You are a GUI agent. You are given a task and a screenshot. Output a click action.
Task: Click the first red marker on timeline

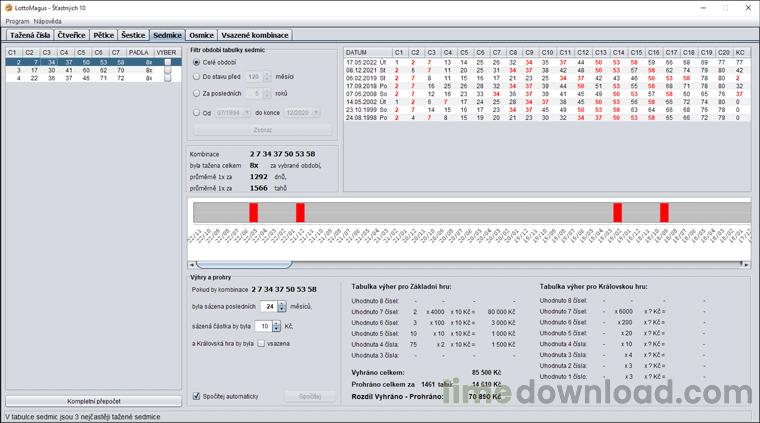[x=253, y=213]
